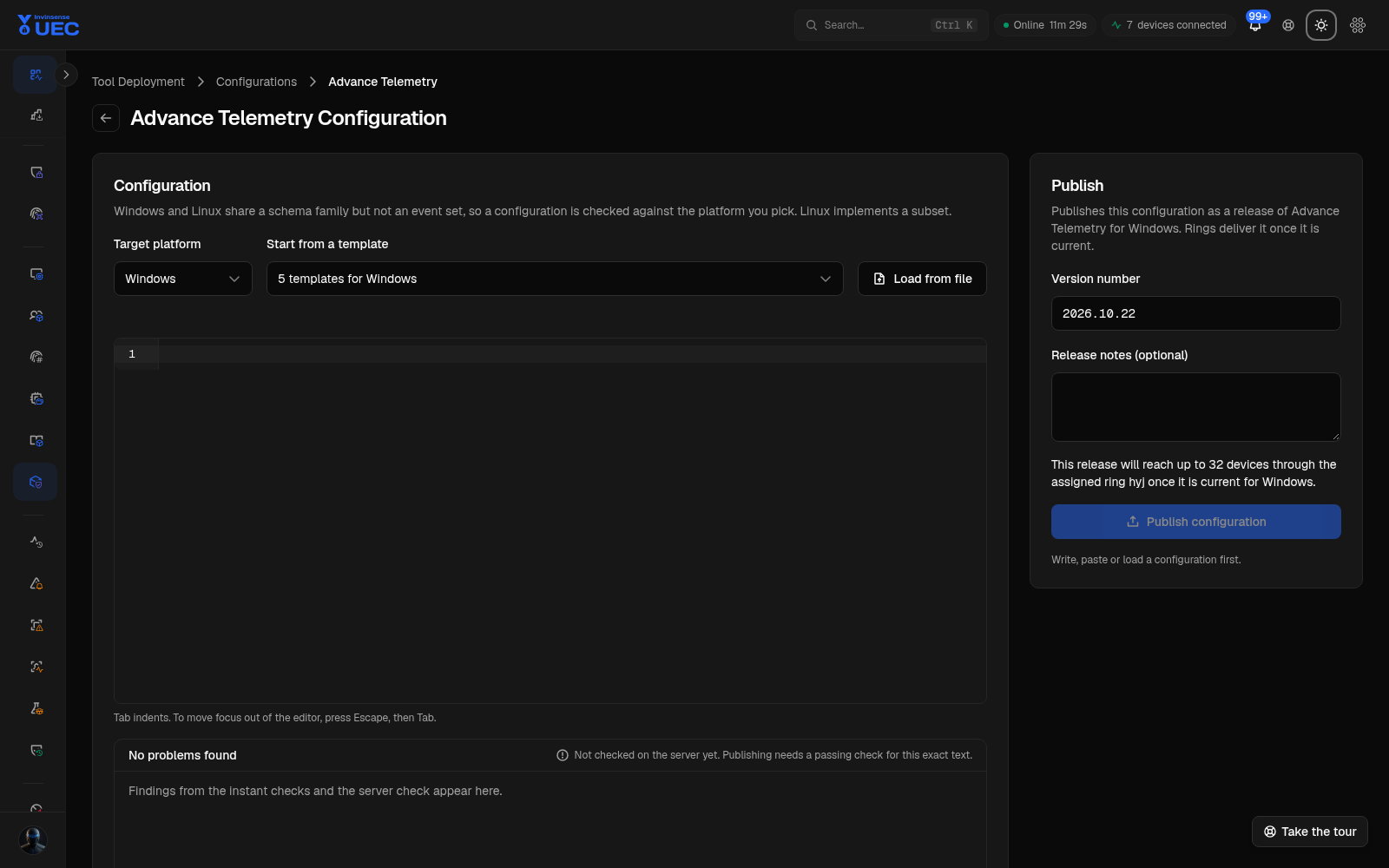Click Load from file button
The width and height of the screenshot is (1389, 868).
(x=922, y=279)
